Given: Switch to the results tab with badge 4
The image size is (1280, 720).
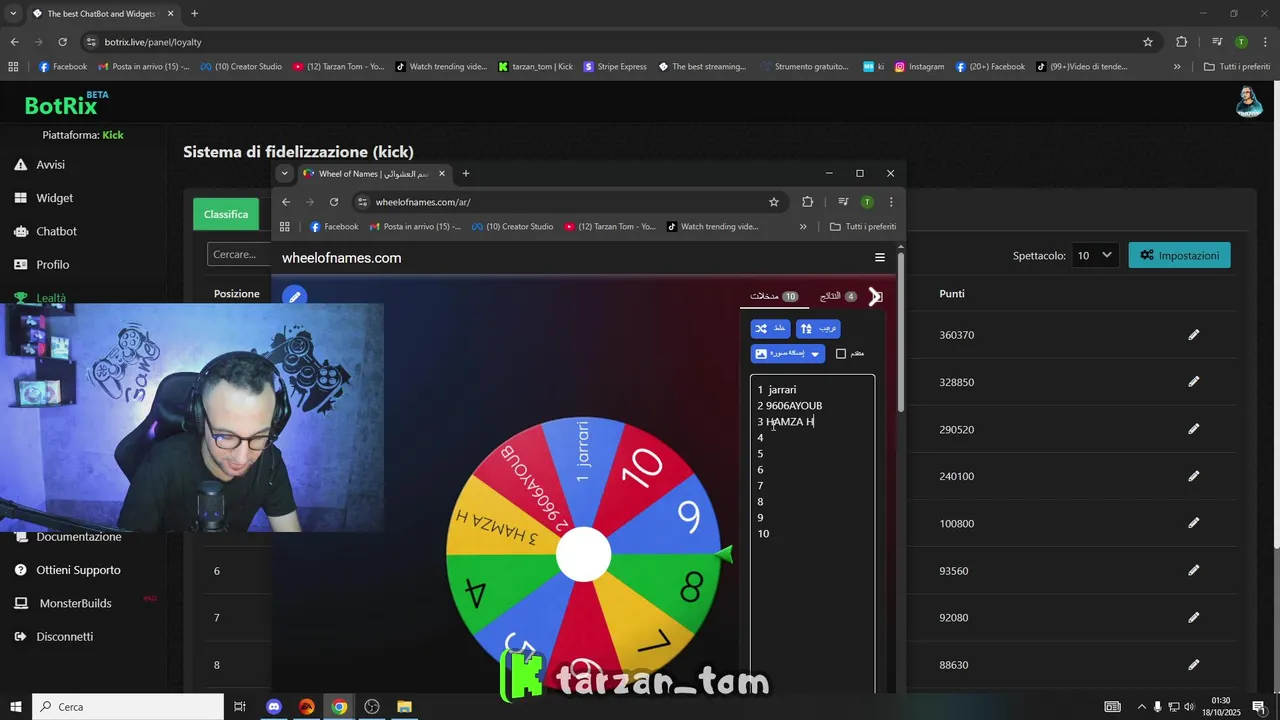Looking at the screenshot, I should [838, 296].
